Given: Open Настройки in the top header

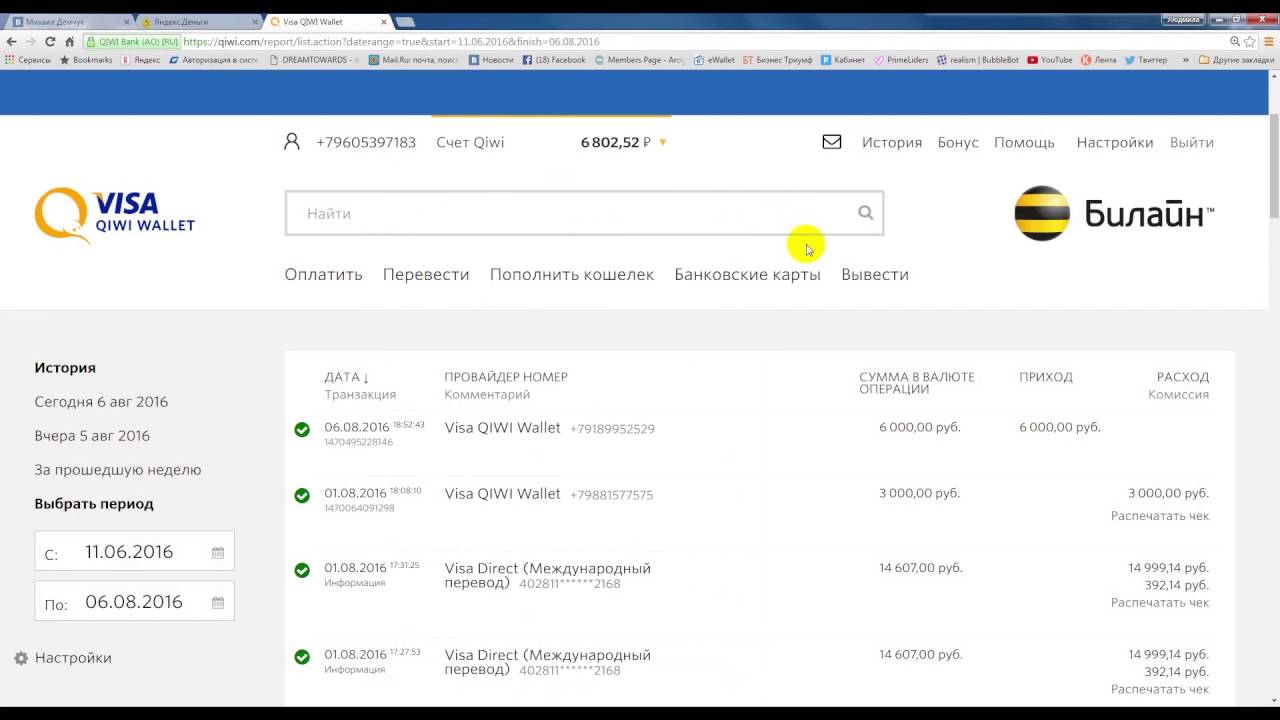Looking at the screenshot, I should click(x=1115, y=142).
